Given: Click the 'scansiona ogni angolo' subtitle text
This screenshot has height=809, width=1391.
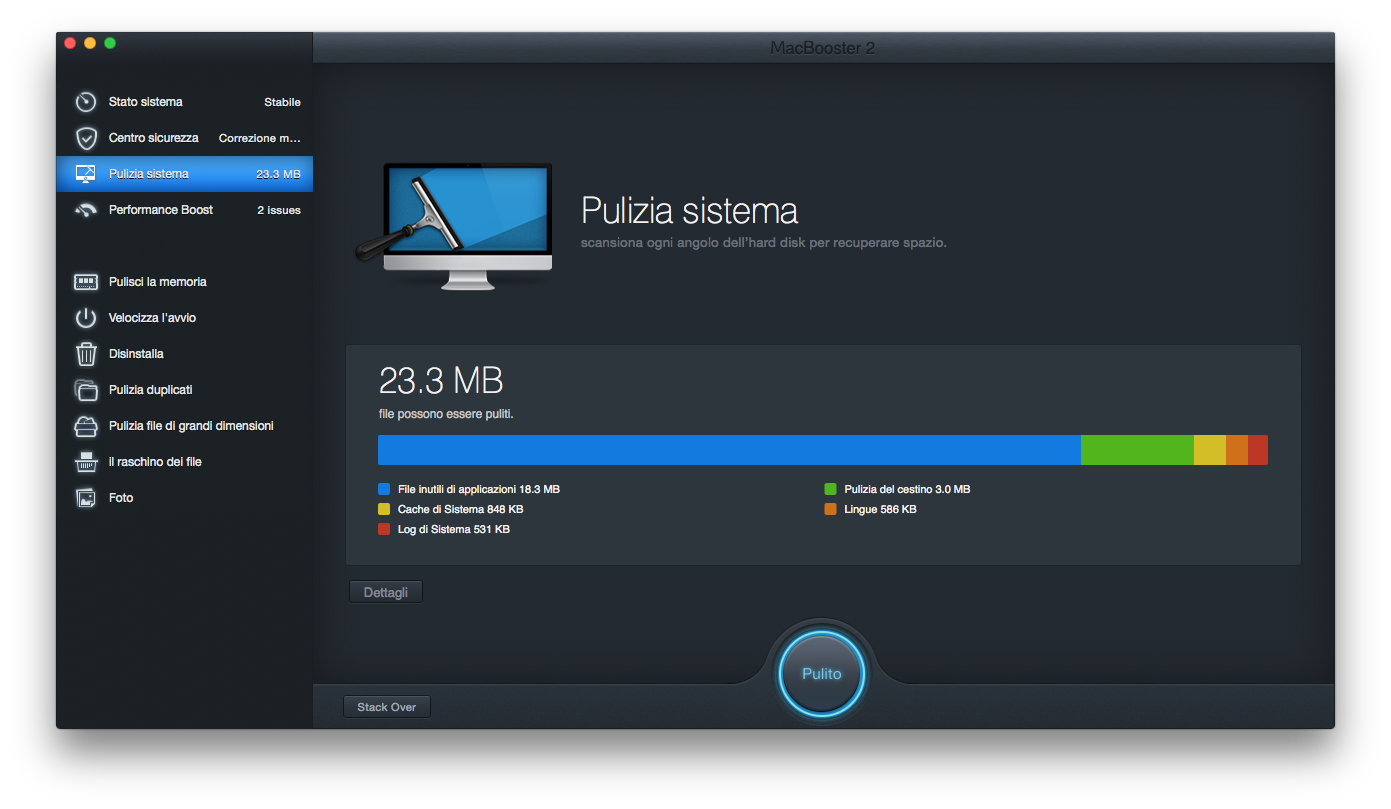Looking at the screenshot, I should coord(764,243).
